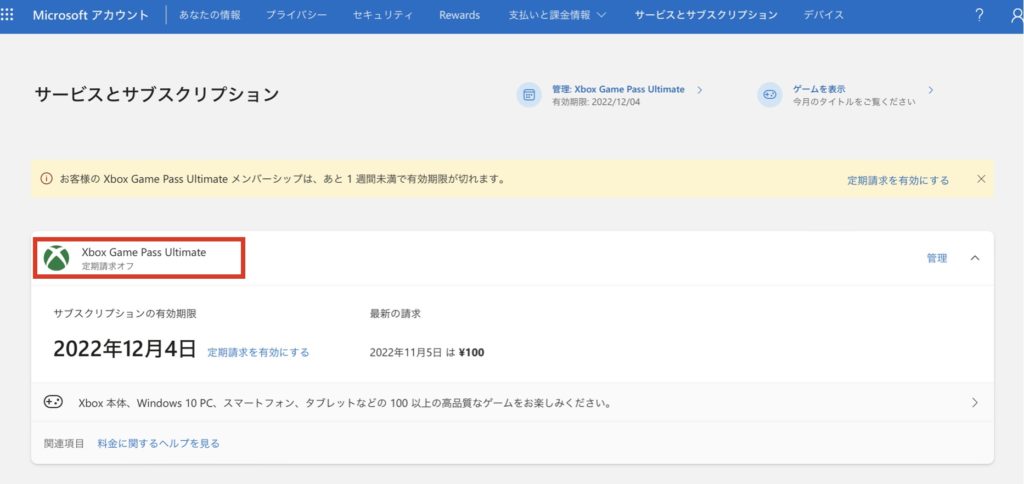The height and width of the screenshot is (484, 1024).
Task: Click the info icon in yellow banner
Action: (x=46, y=179)
